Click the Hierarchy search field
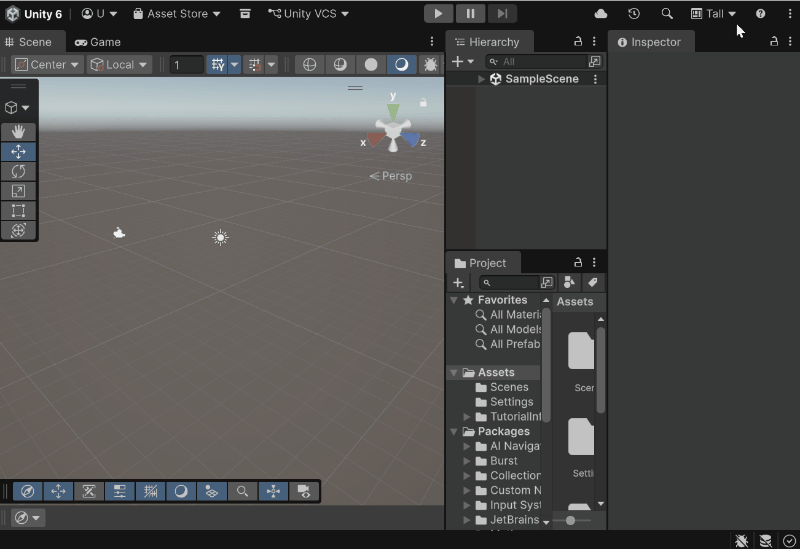This screenshot has height=549, width=800. point(537,62)
